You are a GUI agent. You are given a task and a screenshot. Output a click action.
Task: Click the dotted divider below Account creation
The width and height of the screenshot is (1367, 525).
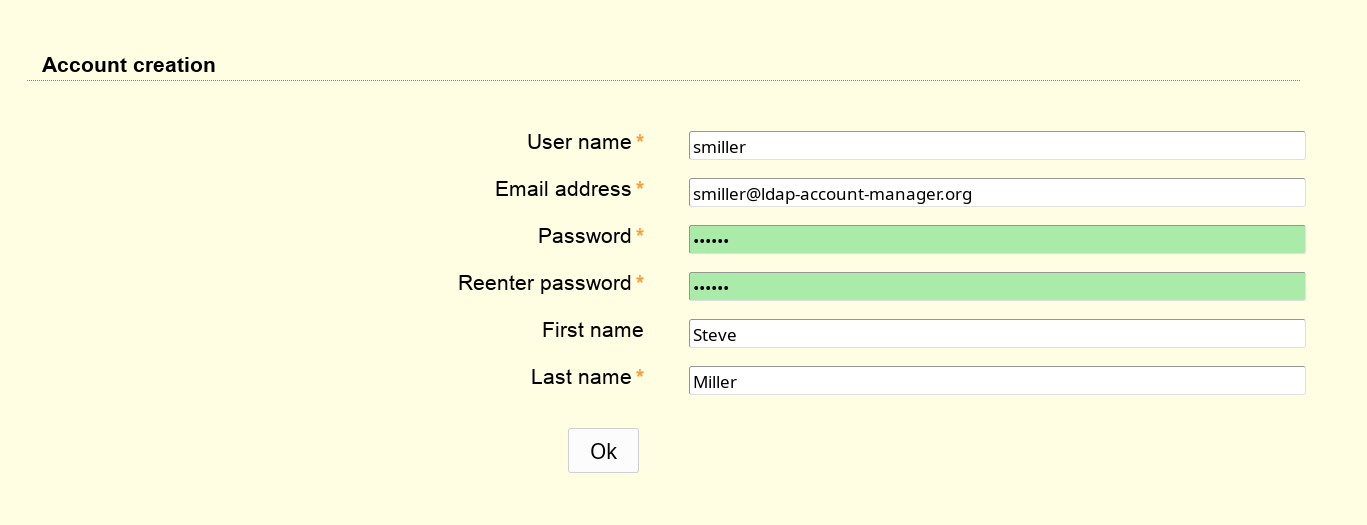pyautogui.click(x=662, y=80)
